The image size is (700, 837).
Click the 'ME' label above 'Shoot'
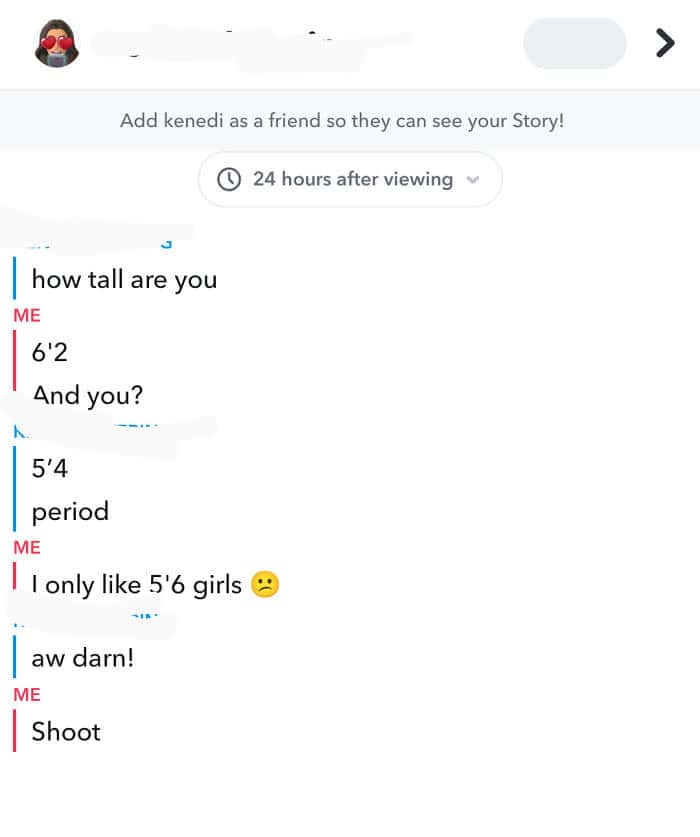(27, 694)
